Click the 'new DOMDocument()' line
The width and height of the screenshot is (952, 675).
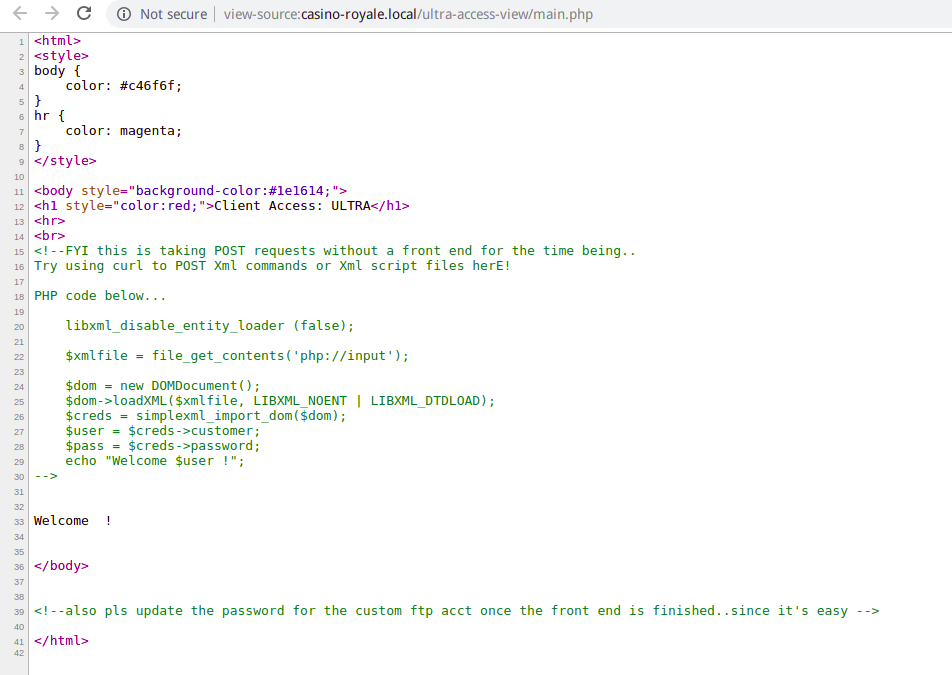coord(163,385)
